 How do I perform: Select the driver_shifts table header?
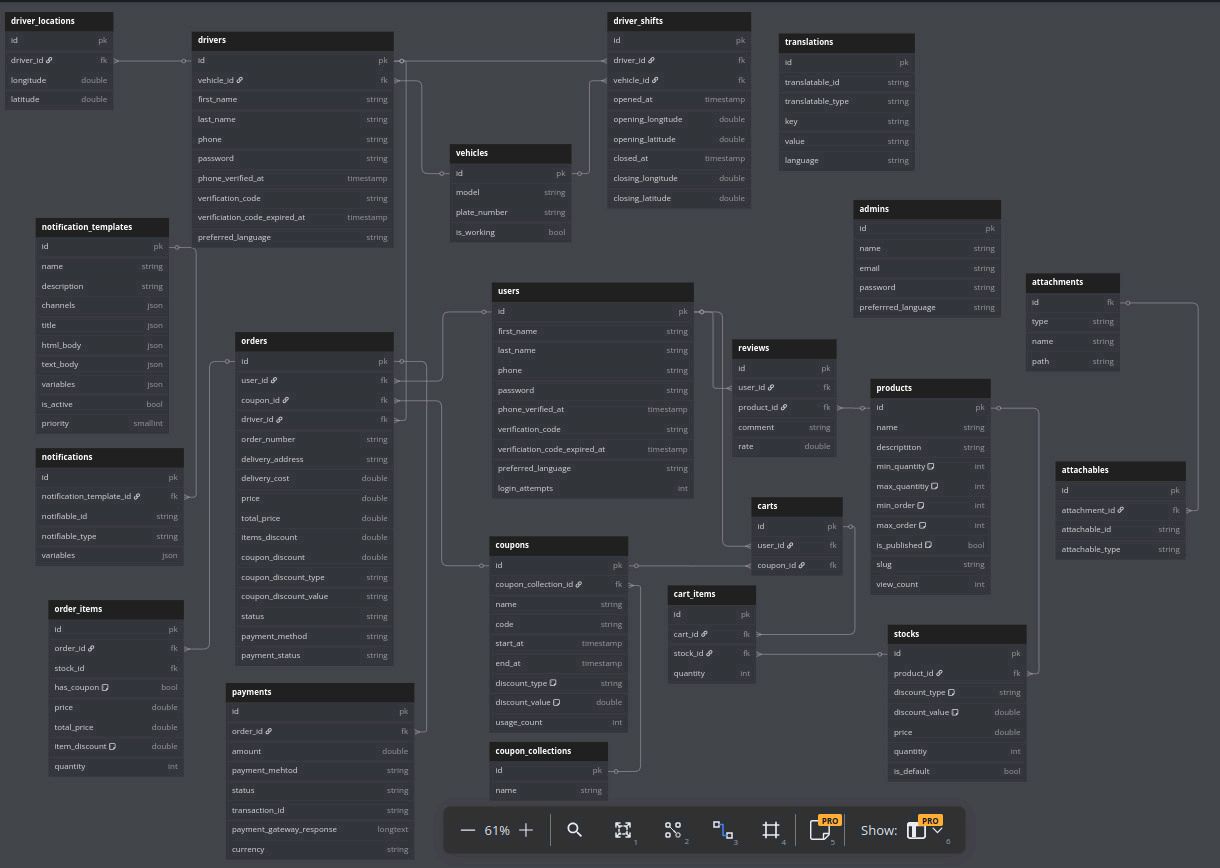(679, 21)
